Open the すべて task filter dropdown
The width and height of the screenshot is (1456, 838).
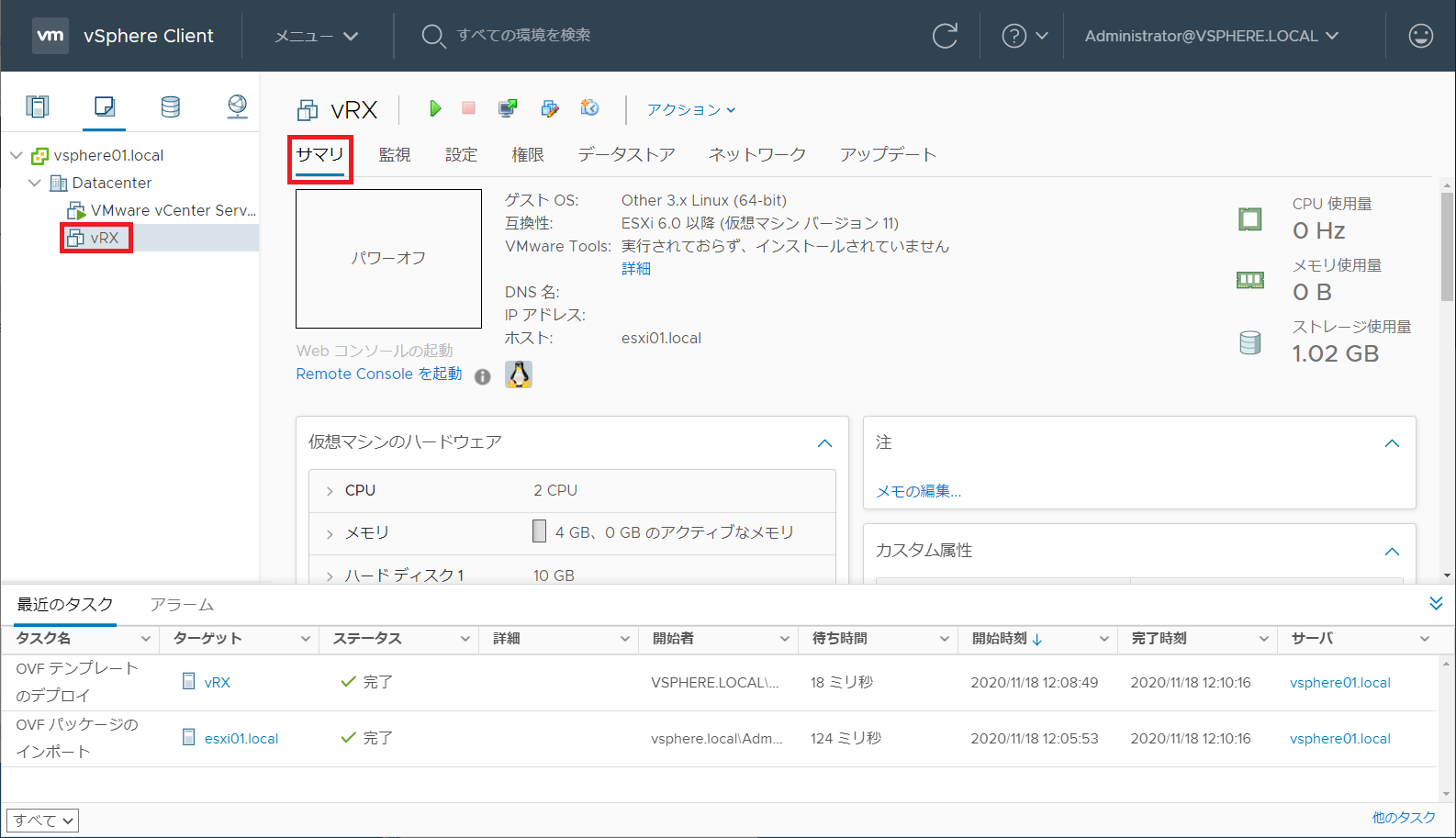click(x=42, y=821)
